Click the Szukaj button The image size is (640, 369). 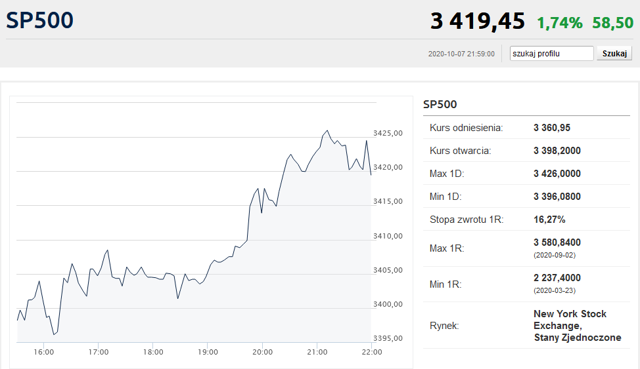point(614,53)
